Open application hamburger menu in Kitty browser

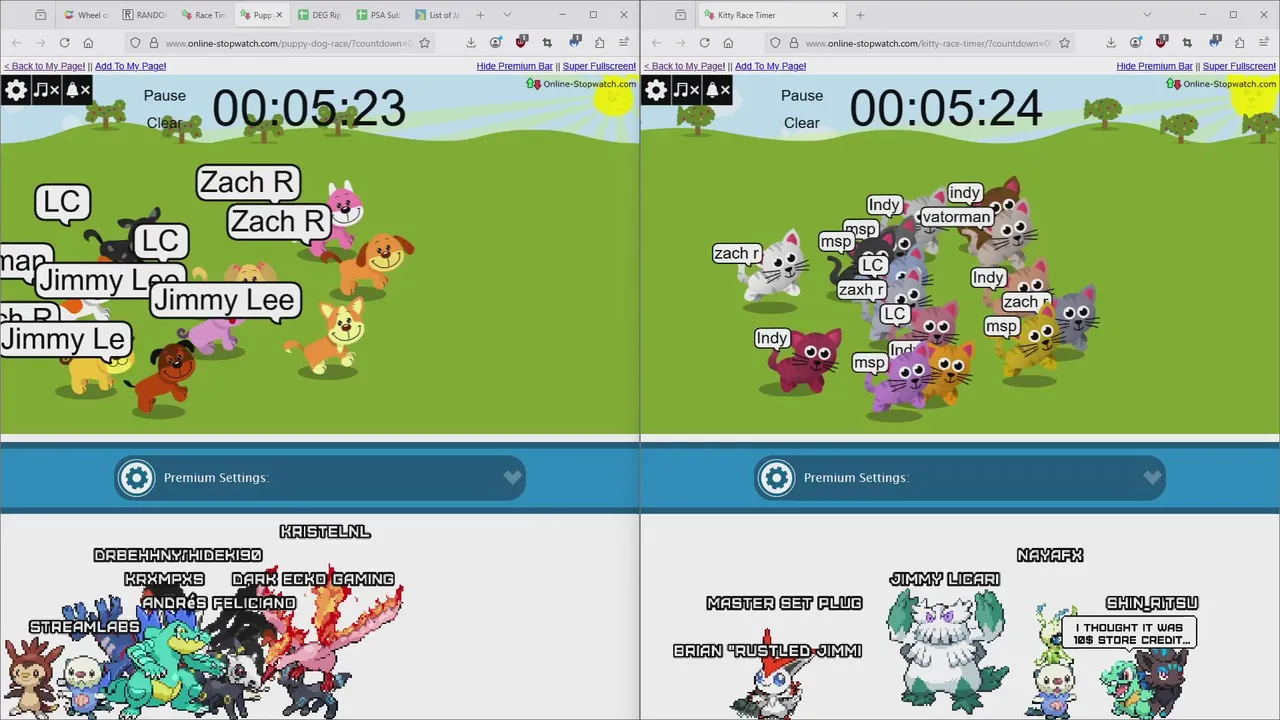coord(1264,43)
